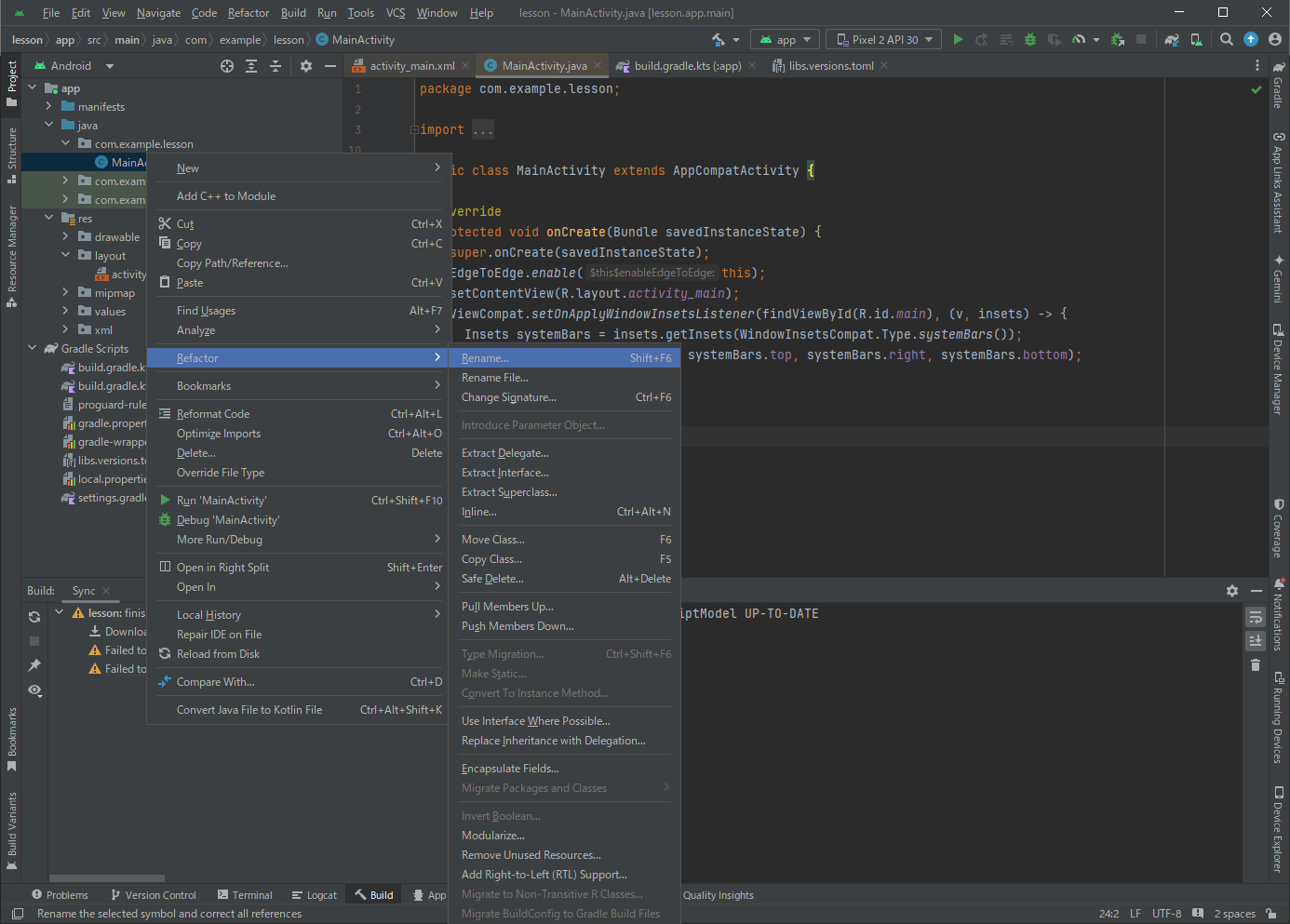1290x924 pixels.
Task: Expand the manifests folder
Action: (49, 106)
